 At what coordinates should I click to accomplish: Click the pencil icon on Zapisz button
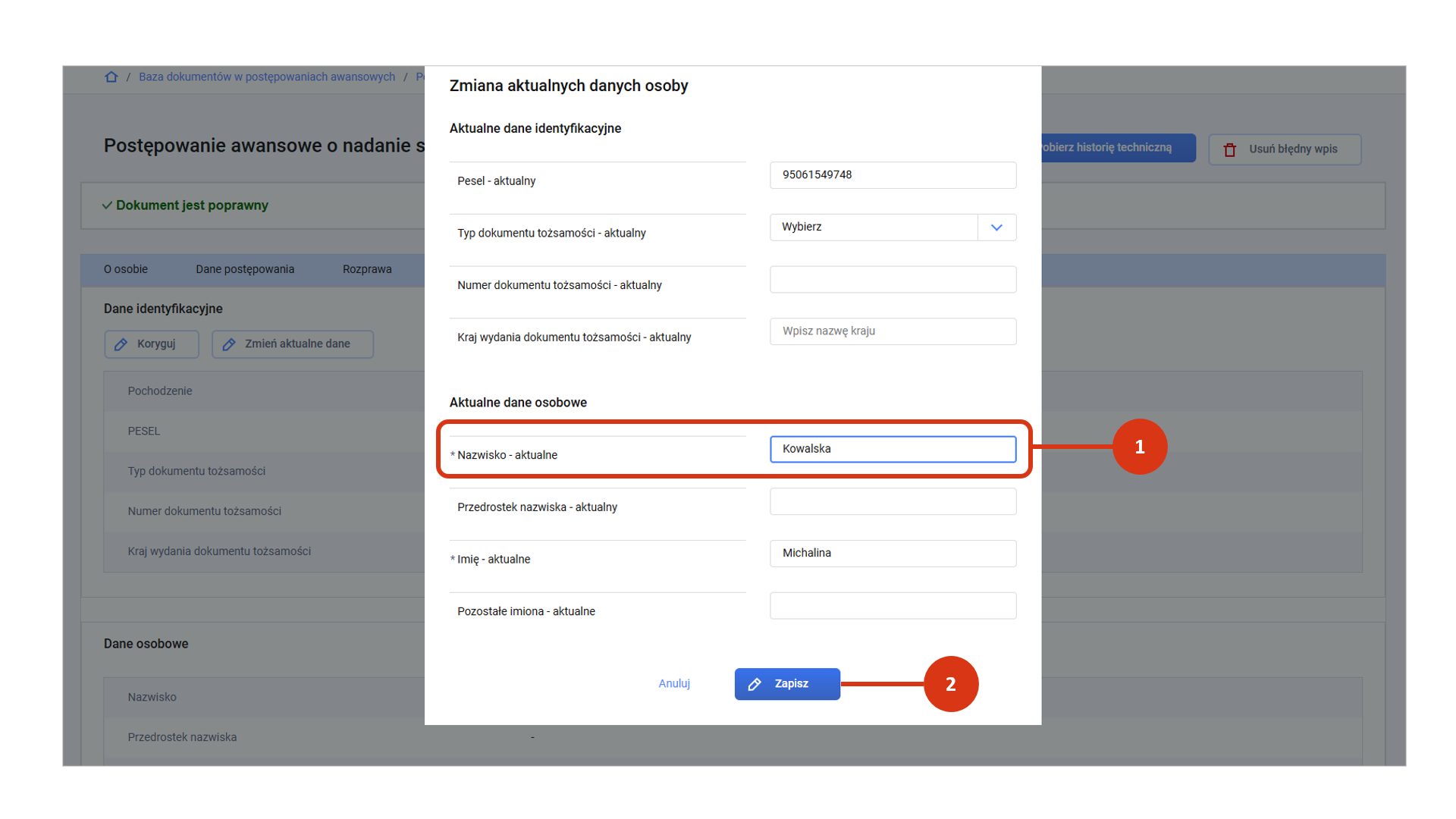coord(755,684)
